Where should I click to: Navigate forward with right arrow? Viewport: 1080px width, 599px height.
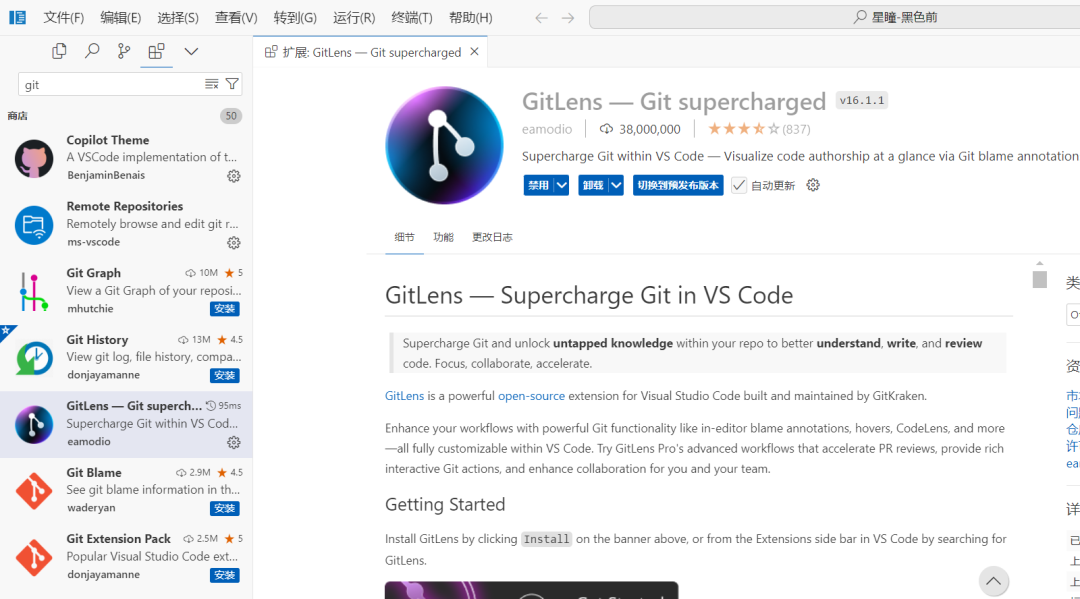pyautogui.click(x=568, y=18)
